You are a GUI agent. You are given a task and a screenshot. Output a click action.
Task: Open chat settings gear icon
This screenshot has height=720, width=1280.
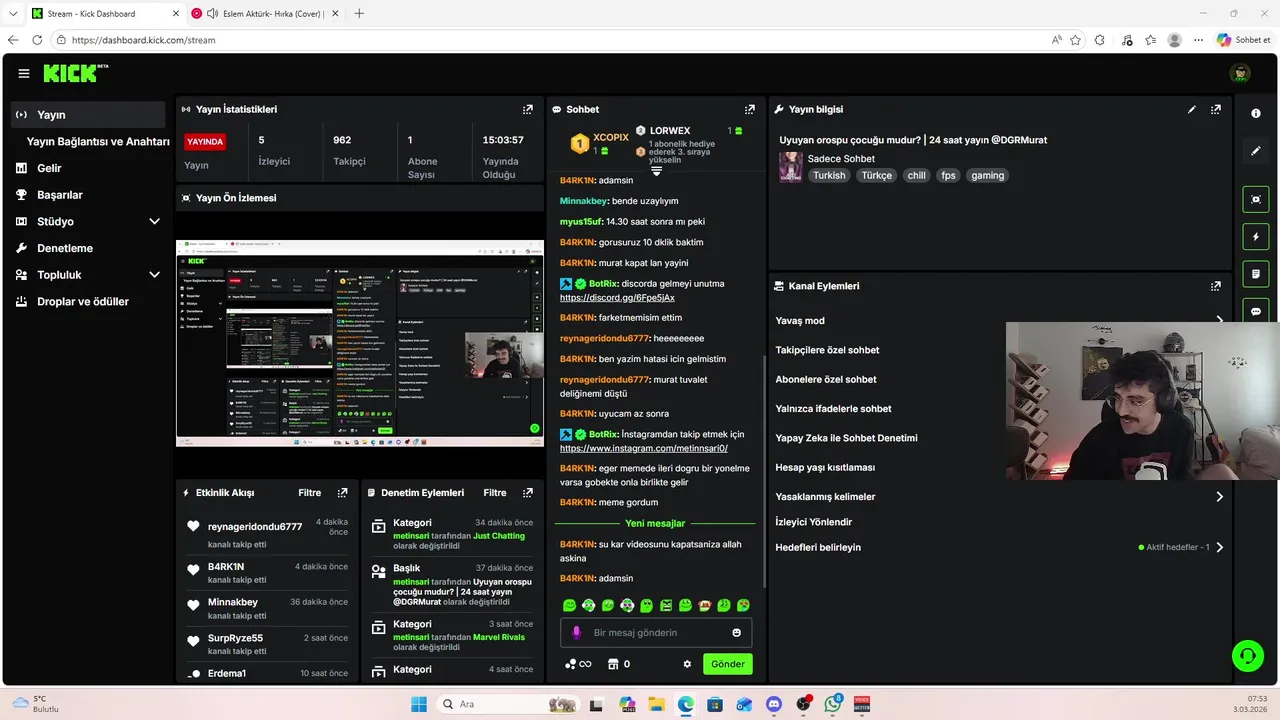click(x=687, y=664)
